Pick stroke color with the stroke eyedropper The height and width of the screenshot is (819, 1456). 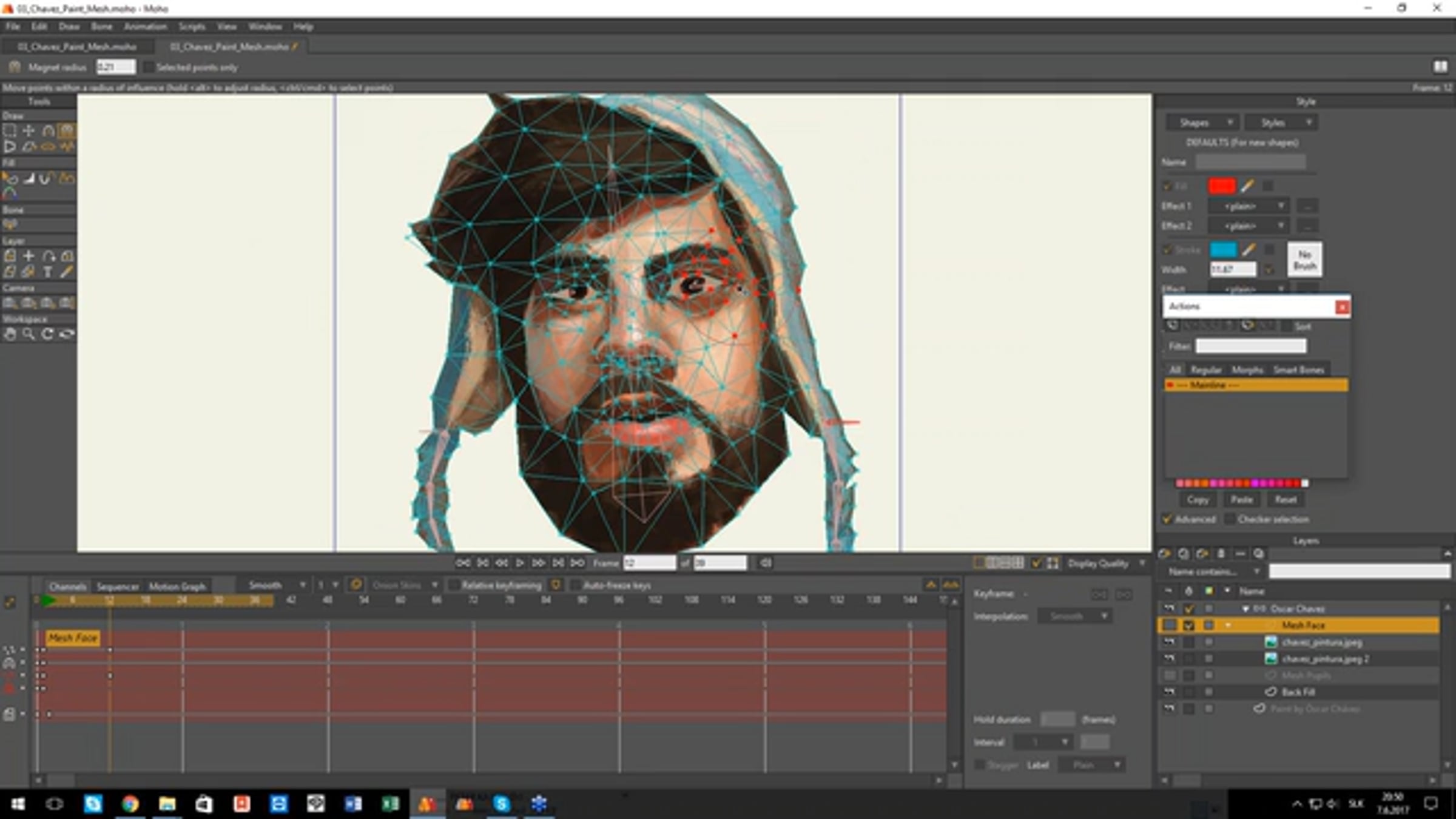1248,249
